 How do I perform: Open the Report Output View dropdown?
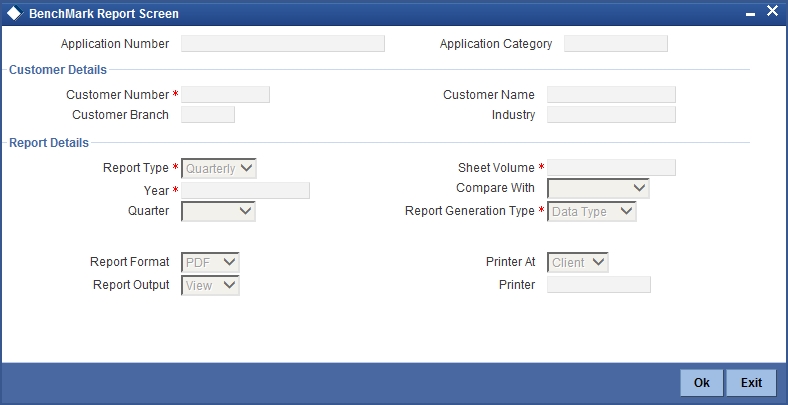(210, 285)
